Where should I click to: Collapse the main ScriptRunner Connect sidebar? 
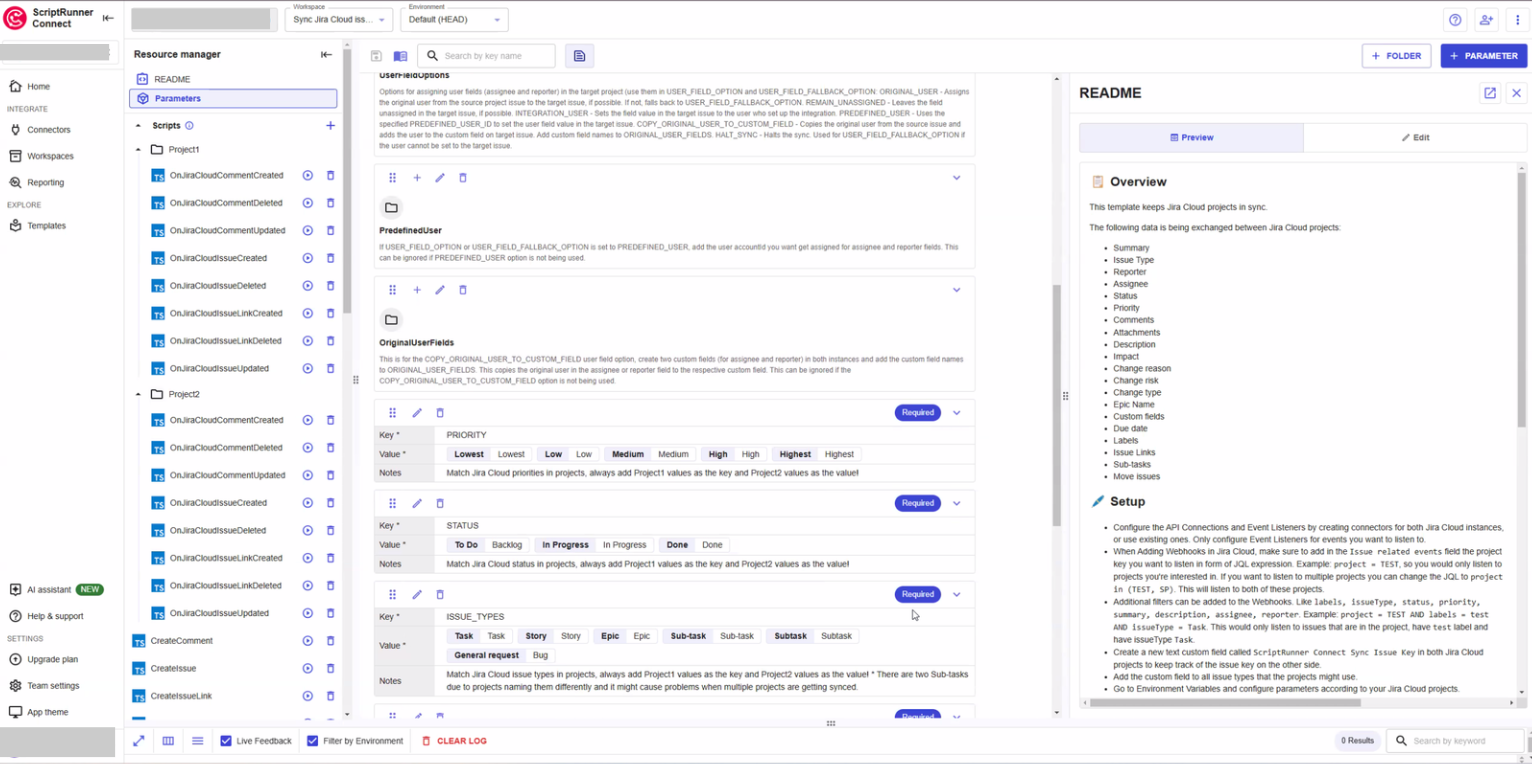(108, 18)
